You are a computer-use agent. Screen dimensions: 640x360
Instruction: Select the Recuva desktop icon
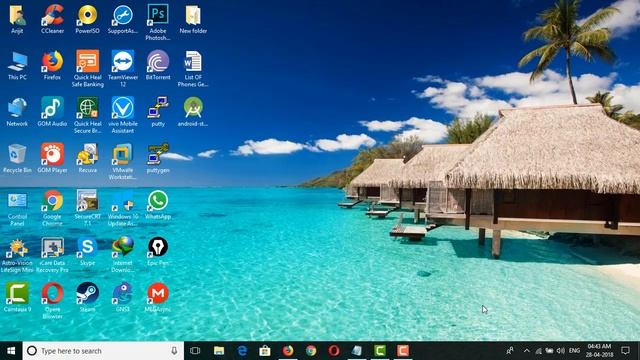pos(87,158)
